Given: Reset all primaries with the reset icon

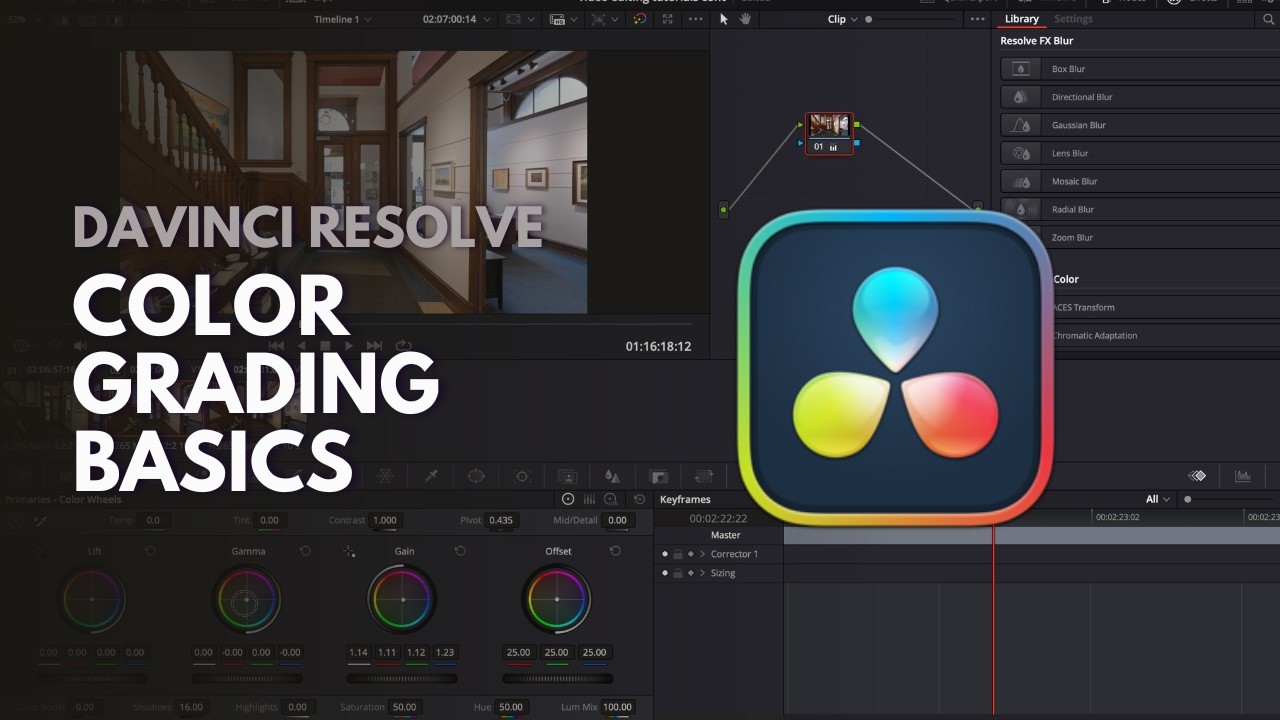Looking at the screenshot, I should click(640, 499).
